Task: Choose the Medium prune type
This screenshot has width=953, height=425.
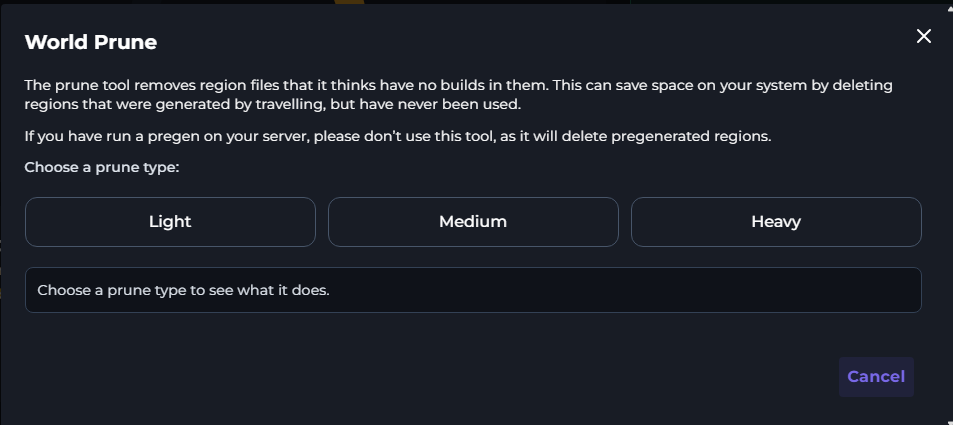Action: [473, 222]
